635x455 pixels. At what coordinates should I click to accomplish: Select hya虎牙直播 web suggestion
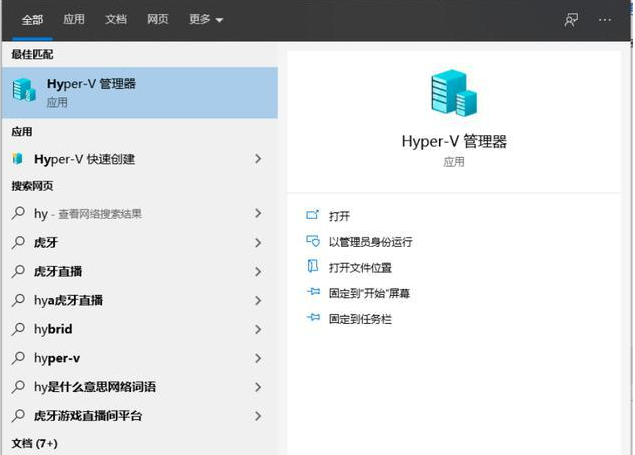pyautogui.click(x=140, y=300)
